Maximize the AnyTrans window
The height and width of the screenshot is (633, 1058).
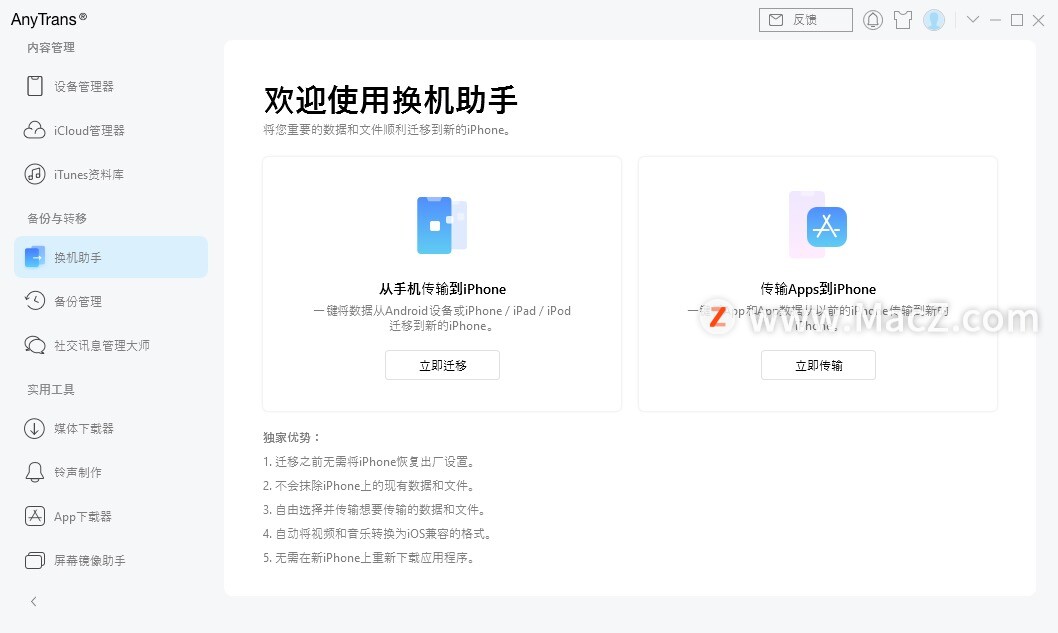(x=1017, y=20)
